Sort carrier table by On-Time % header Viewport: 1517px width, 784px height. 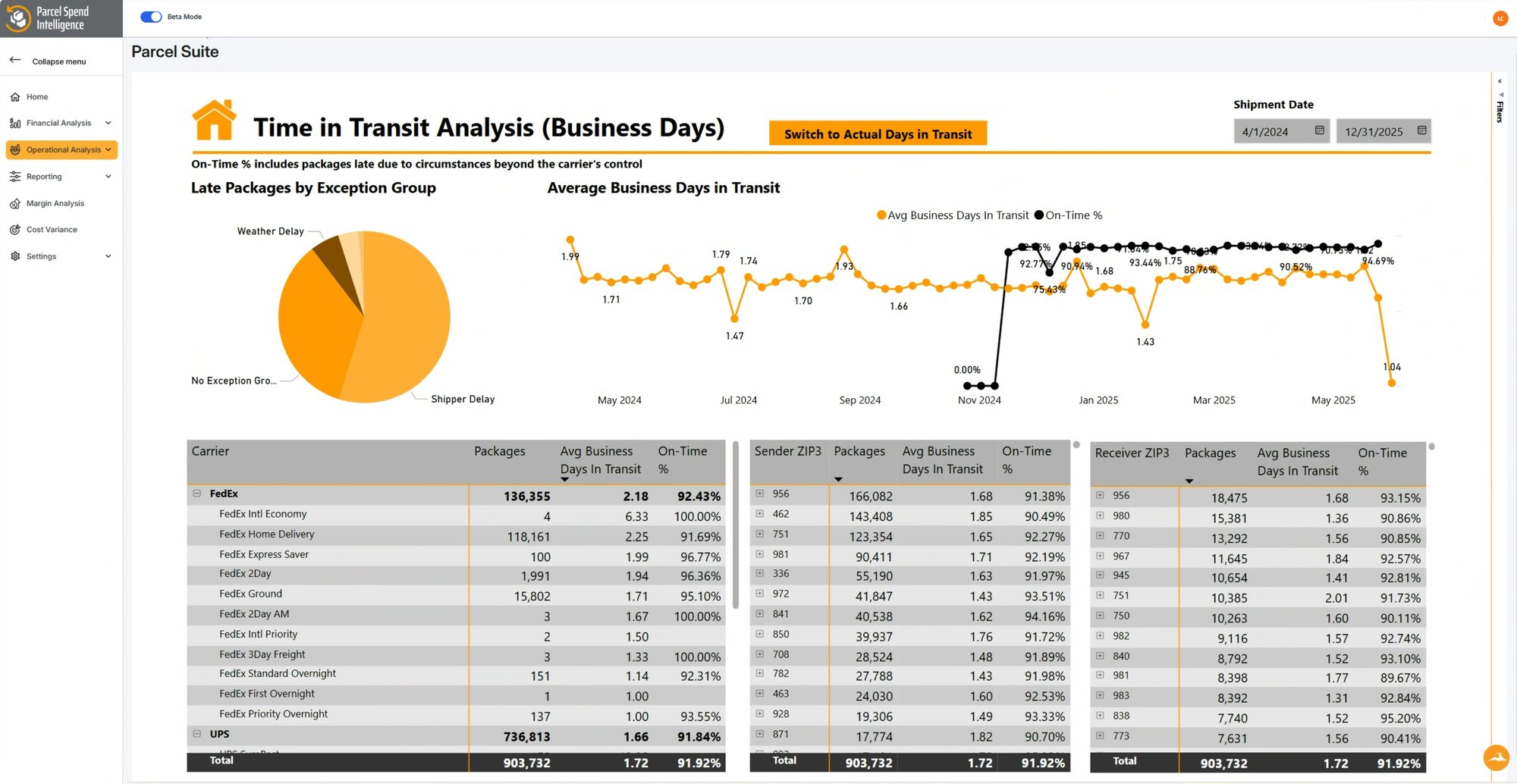coord(682,459)
